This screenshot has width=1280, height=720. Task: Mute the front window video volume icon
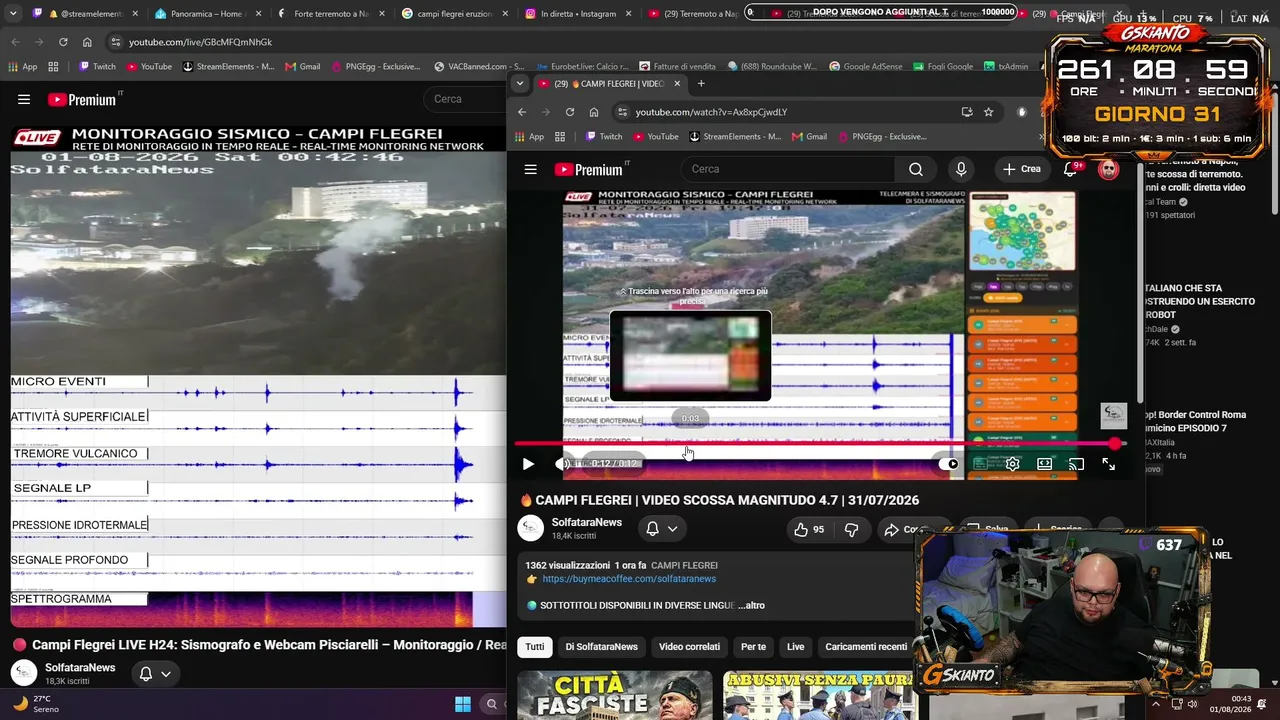coord(565,464)
